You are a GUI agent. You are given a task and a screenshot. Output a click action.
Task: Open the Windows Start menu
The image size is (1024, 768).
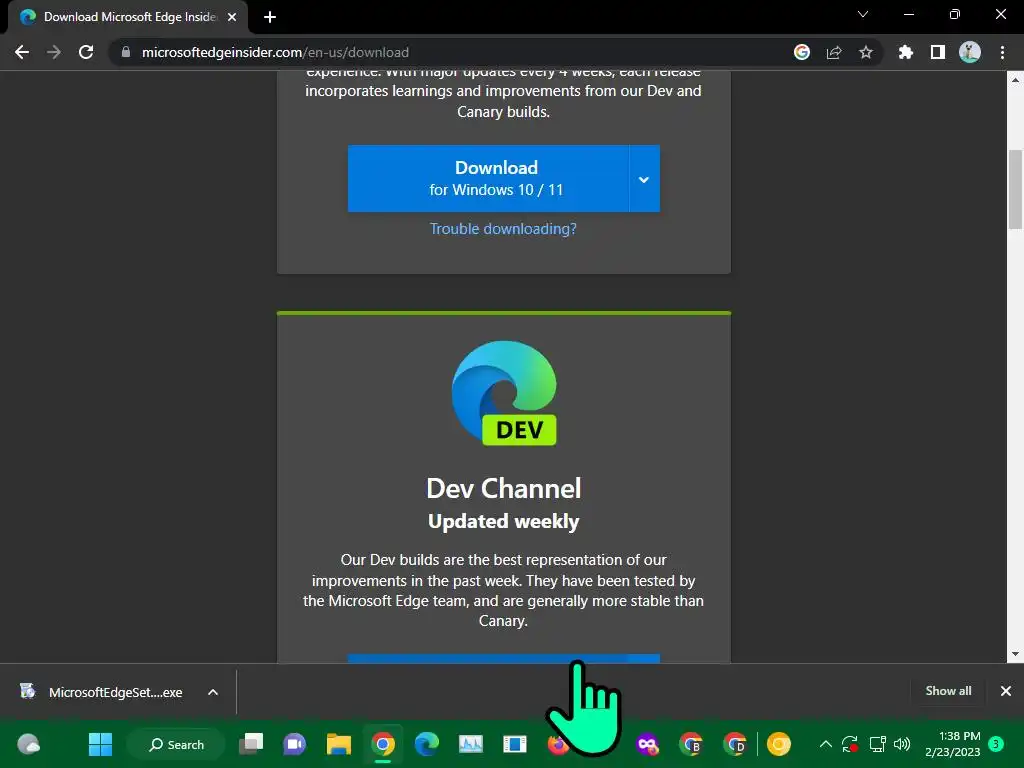(x=101, y=744)
